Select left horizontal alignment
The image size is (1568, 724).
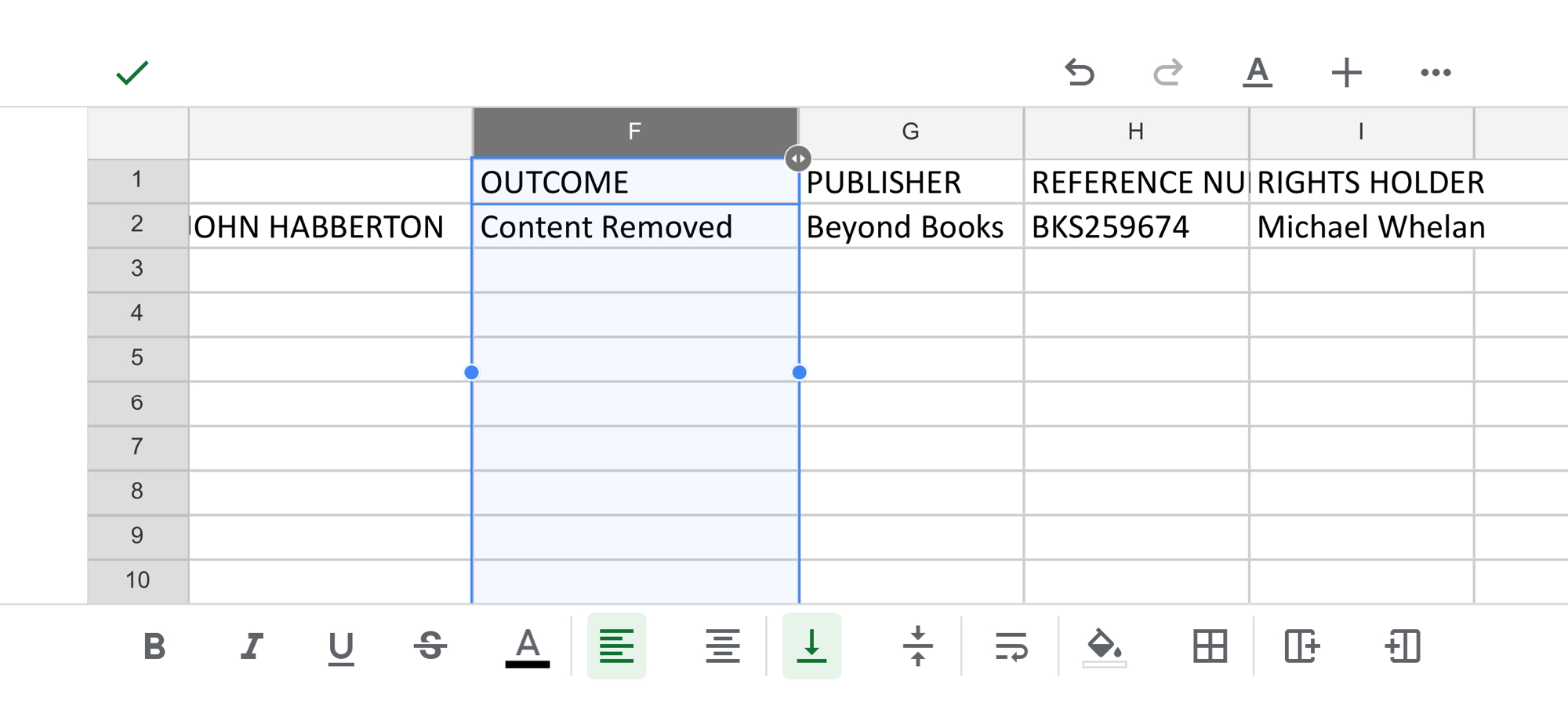pyautogui.click(x=616, y=646)
